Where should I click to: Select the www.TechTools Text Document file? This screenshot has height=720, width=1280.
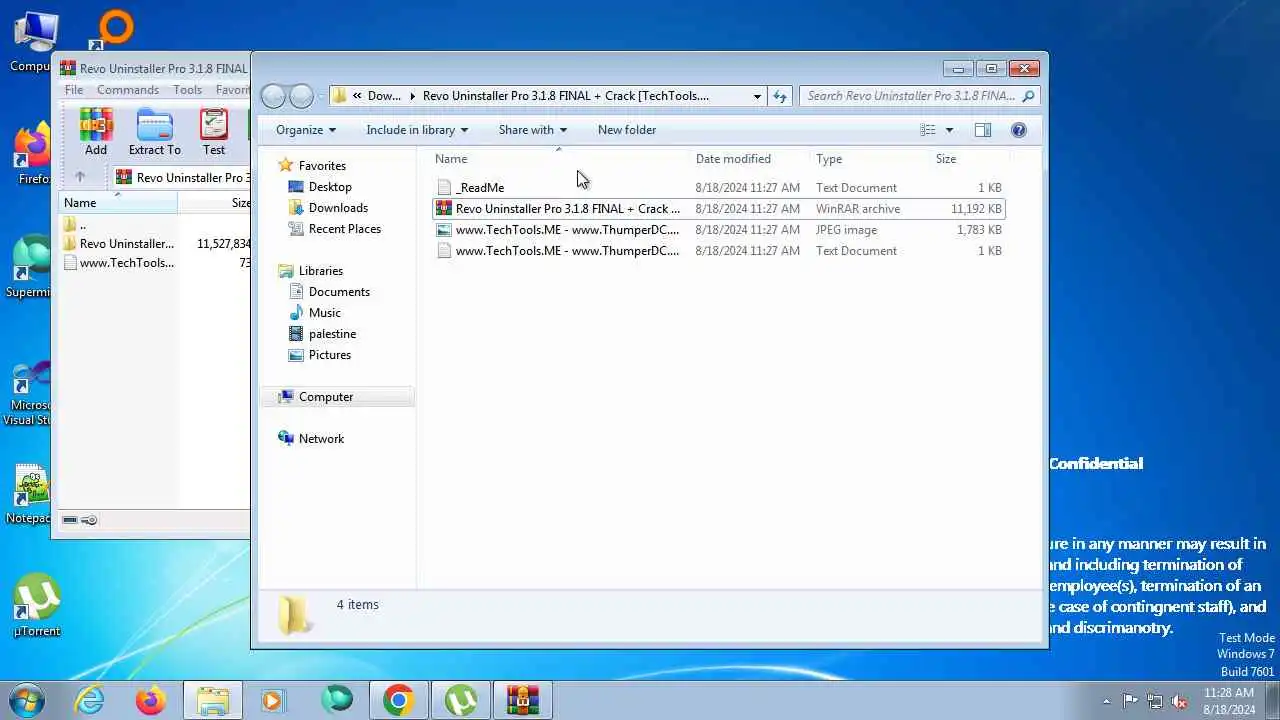(x=718, y=251)
